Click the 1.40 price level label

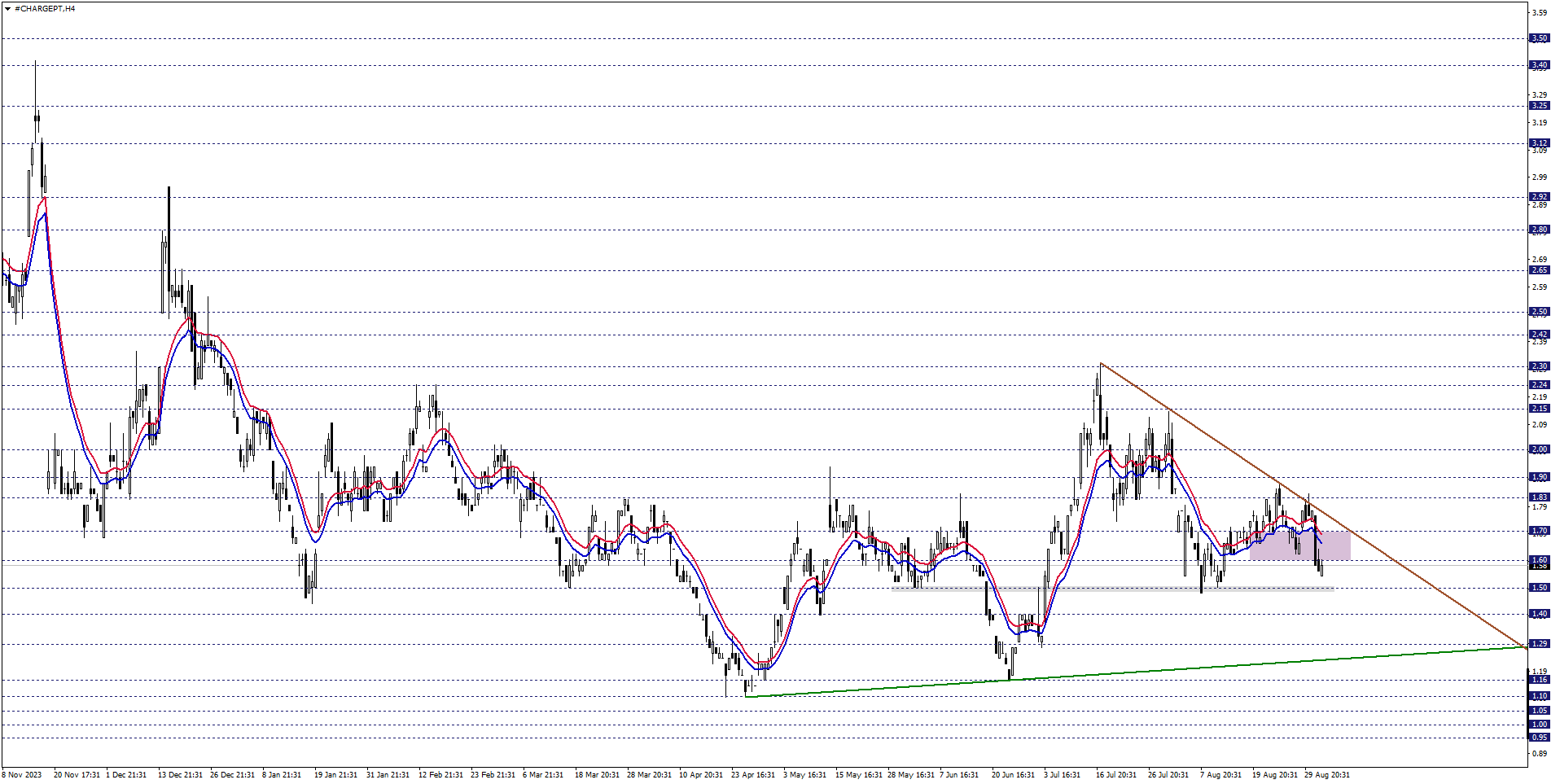point(1539,615)
